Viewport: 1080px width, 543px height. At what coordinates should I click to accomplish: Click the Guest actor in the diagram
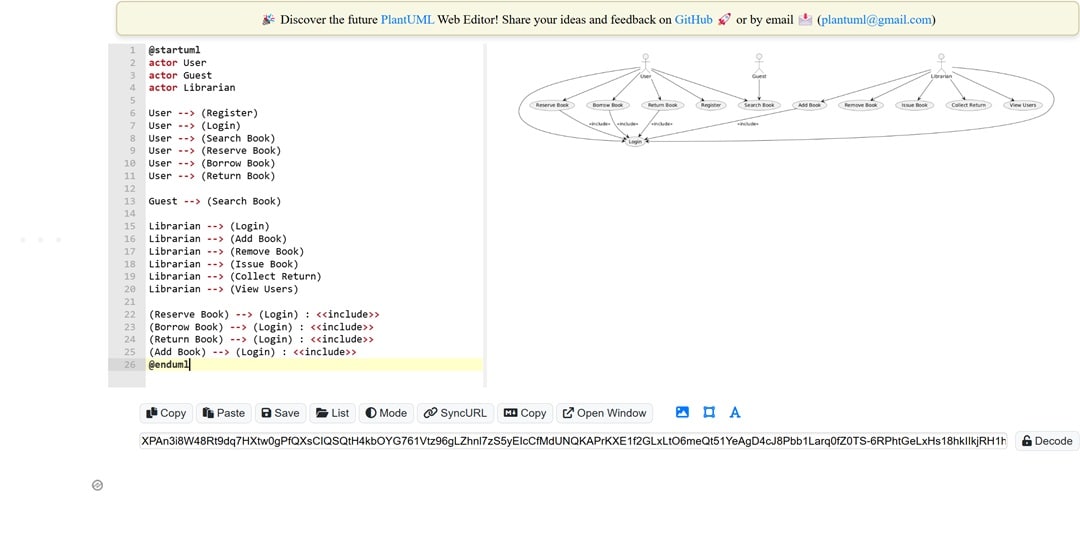(759, 65)
